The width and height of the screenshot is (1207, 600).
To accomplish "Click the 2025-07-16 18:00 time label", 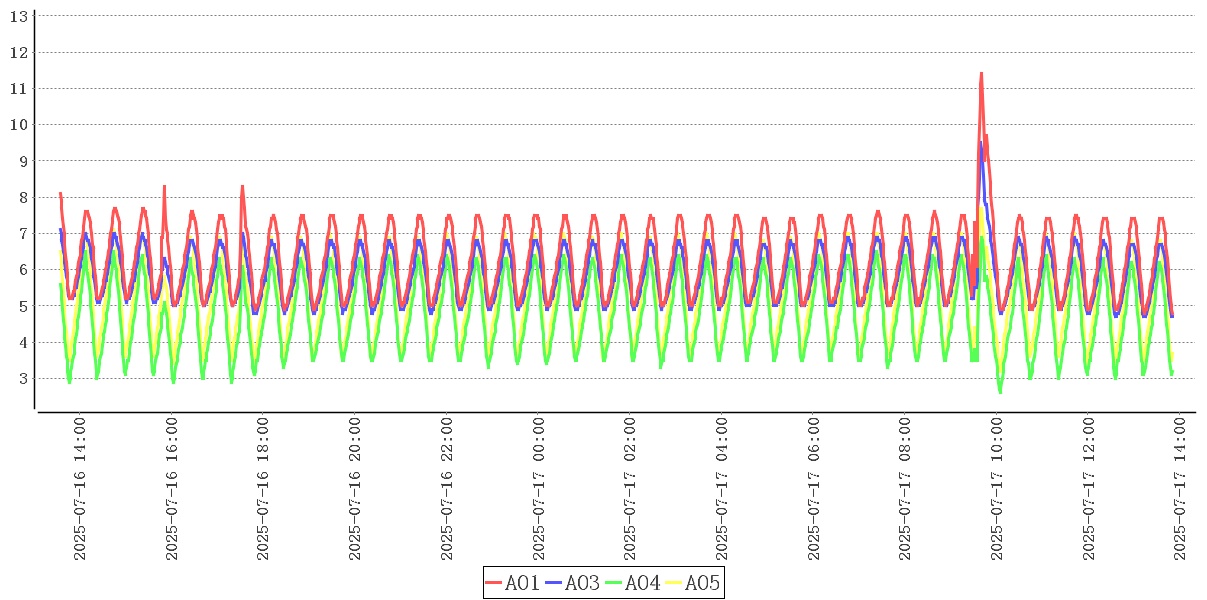I will point(264,490).
